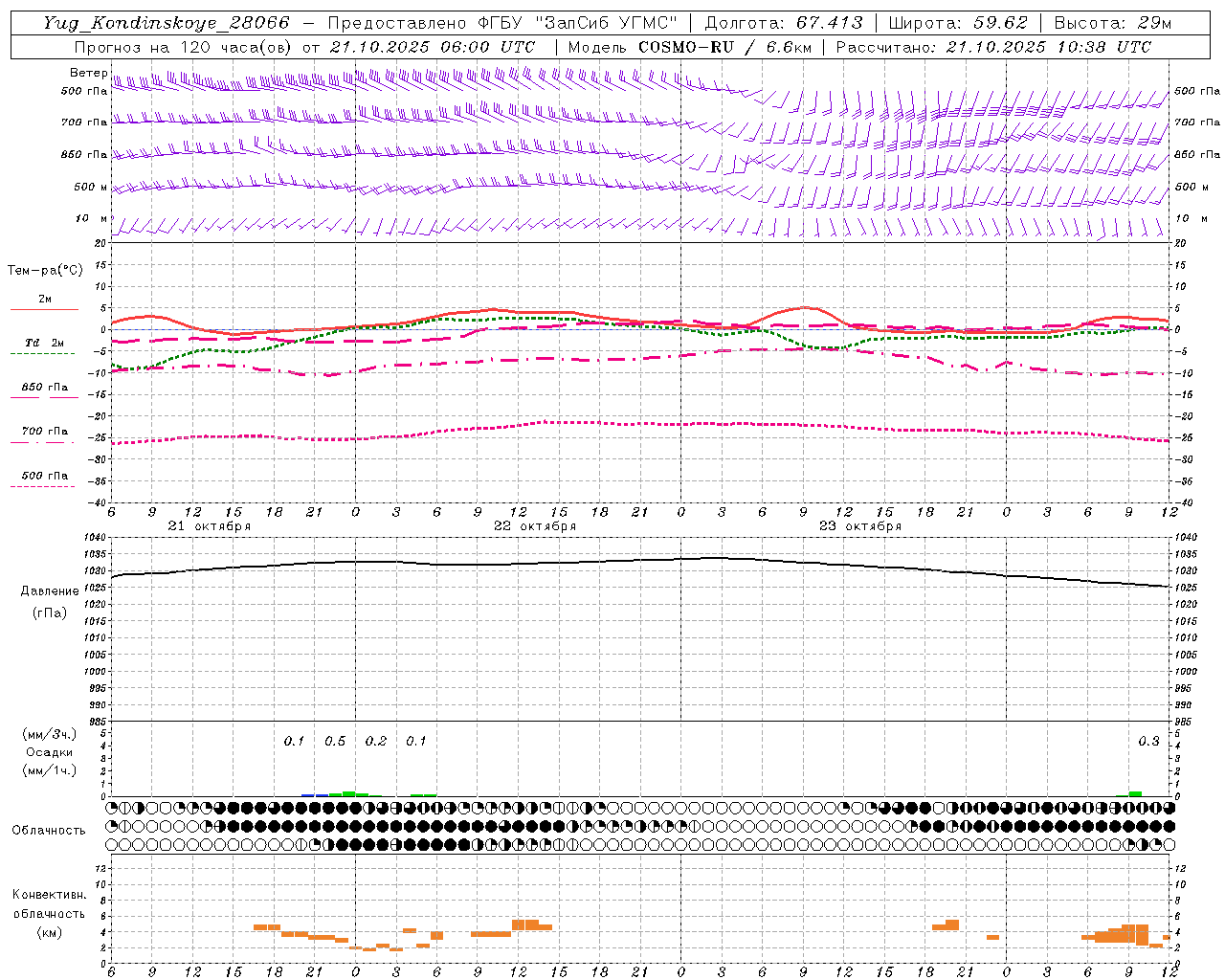This screenshot has height=980, width=1225.
Task: Click the Конвективн. convective cloudiness label
Action: pos(50,895)
